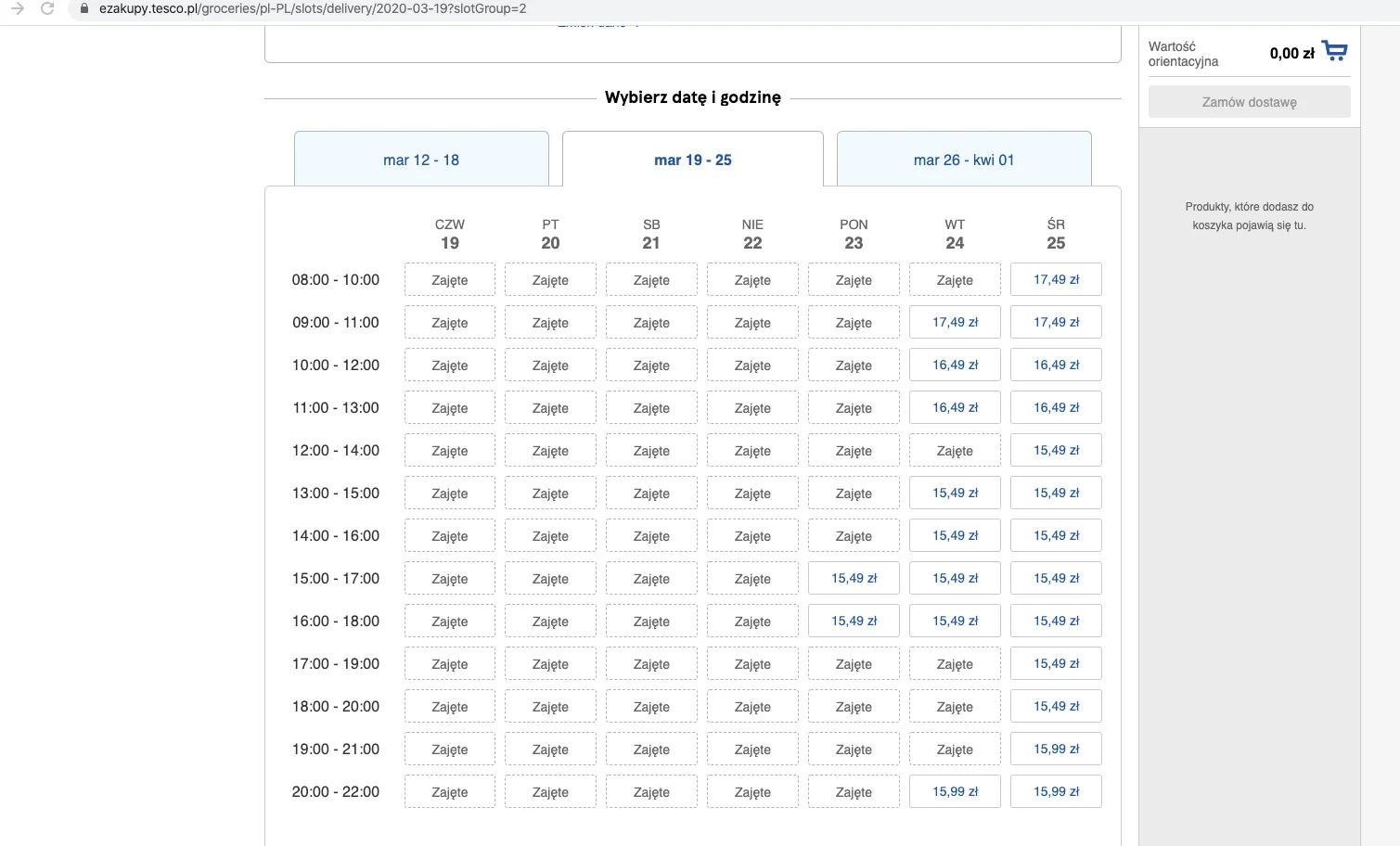
Task: Switch to the mar 12 - 18 tab
Action: point(421,160)
